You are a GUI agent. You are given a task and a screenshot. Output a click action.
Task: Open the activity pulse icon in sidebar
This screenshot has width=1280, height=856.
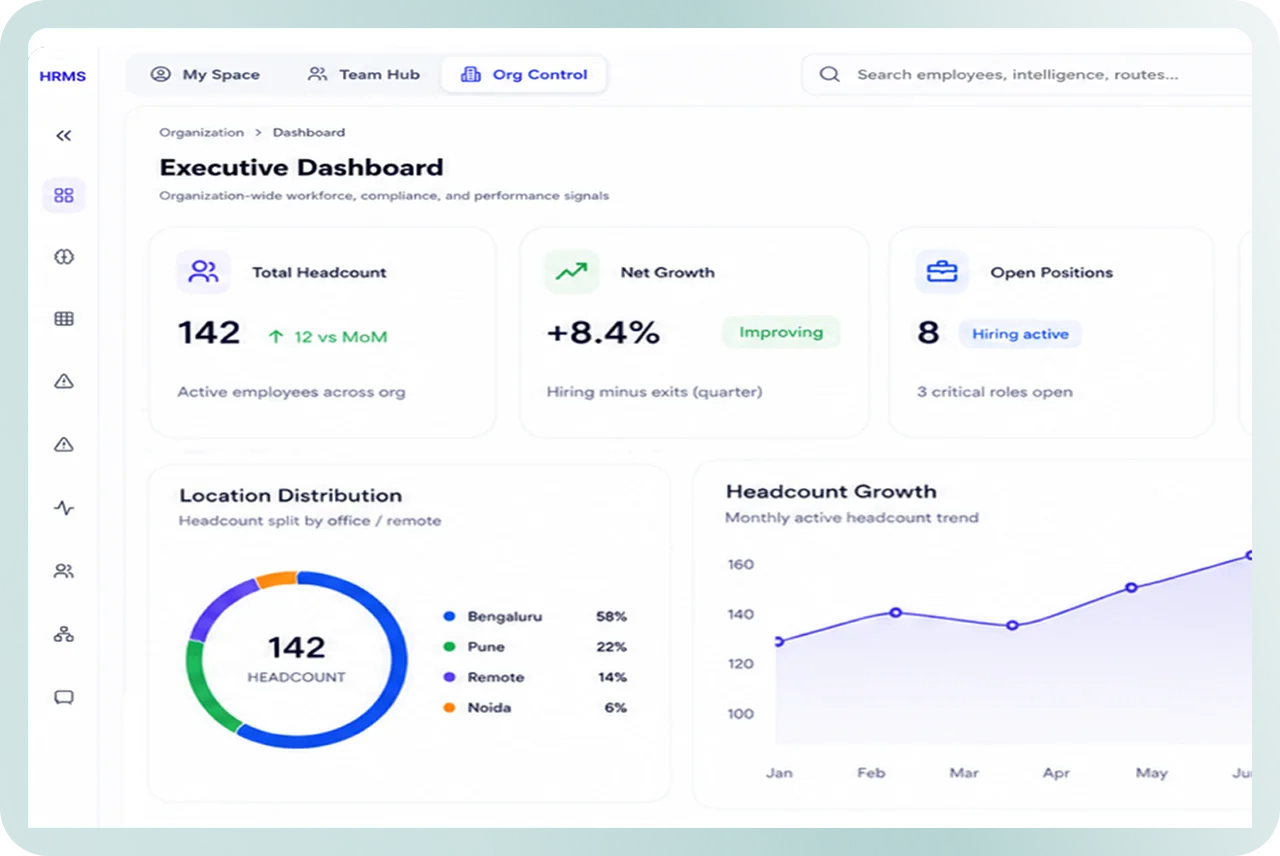[64, 508]
